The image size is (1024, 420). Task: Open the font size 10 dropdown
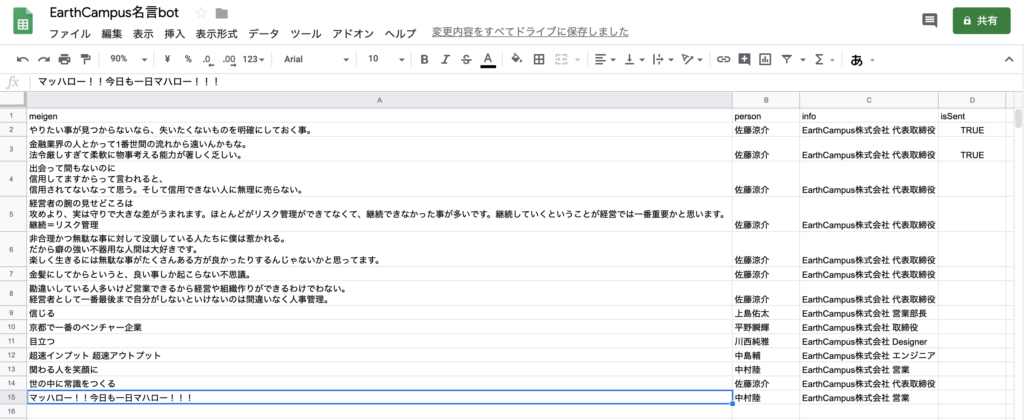[x=387, y=59]
